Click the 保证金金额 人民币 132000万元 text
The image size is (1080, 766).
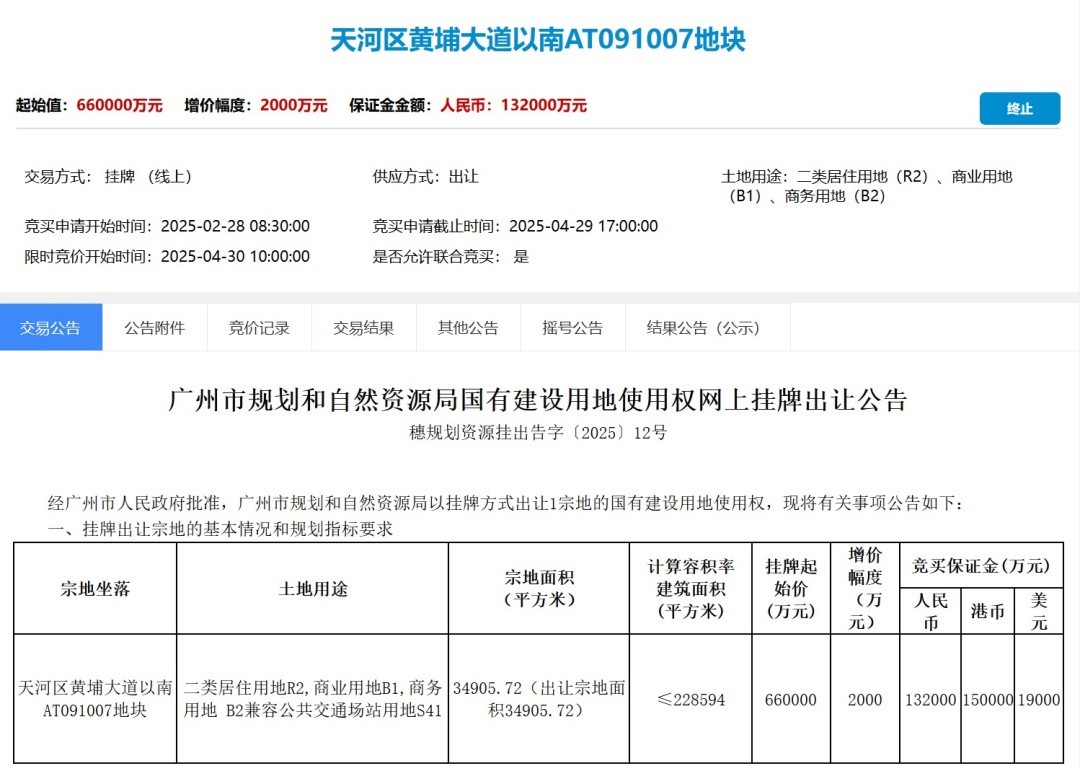pyautogui.click(x=513, y=105)
